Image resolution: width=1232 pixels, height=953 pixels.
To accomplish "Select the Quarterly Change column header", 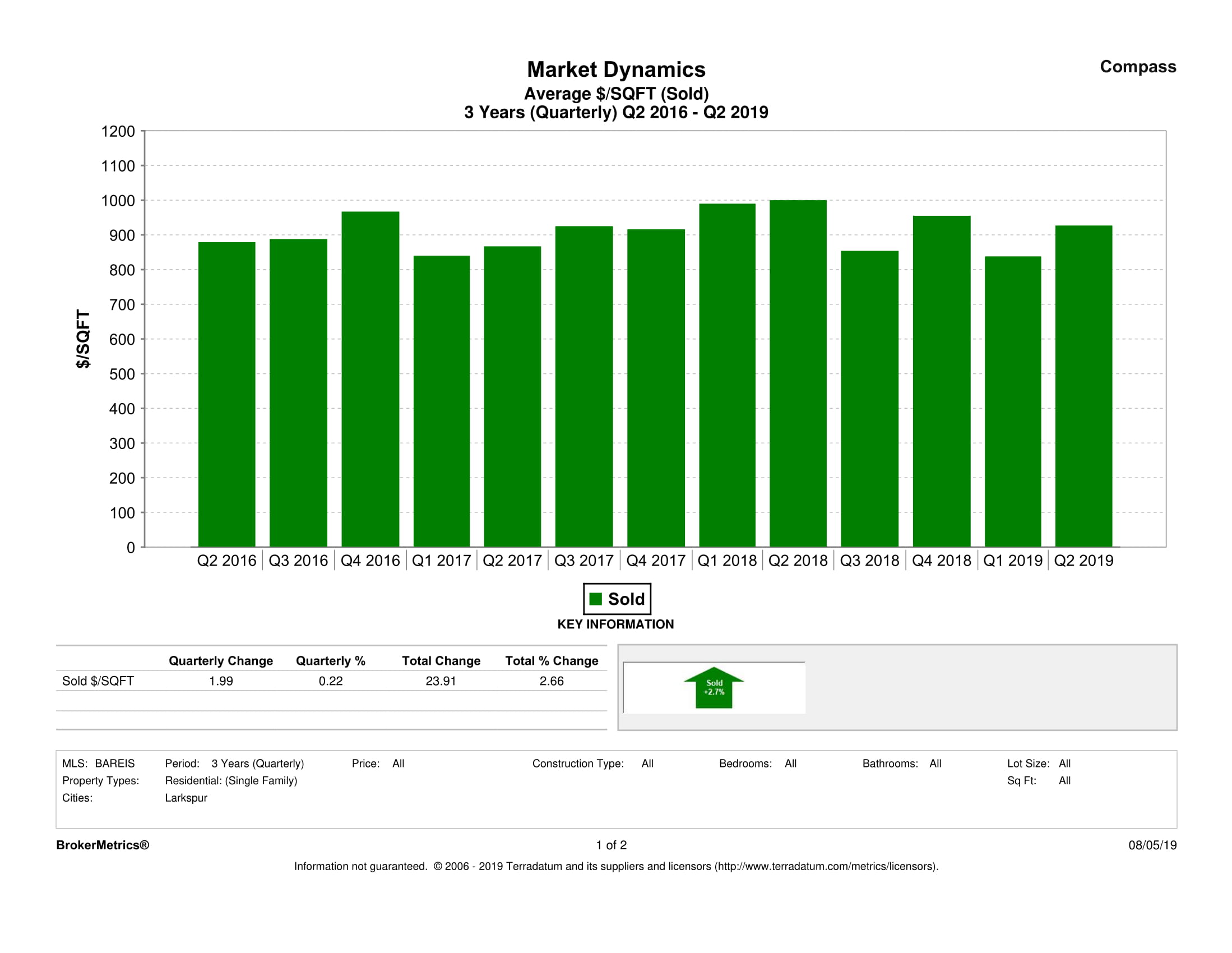I will click(x=221, y=660).
